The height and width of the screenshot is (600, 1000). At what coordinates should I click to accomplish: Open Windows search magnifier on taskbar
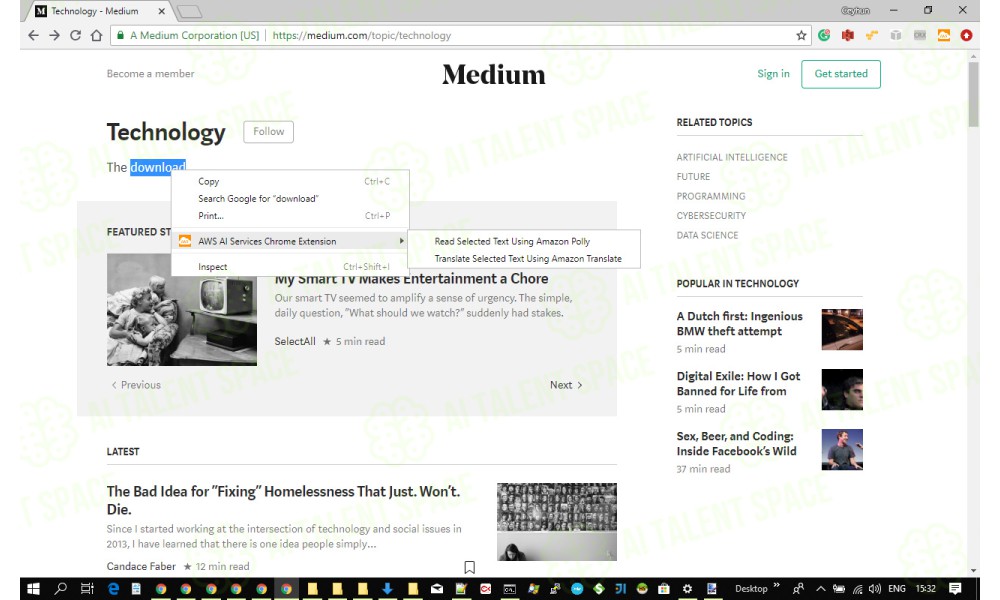click(61, 589)
